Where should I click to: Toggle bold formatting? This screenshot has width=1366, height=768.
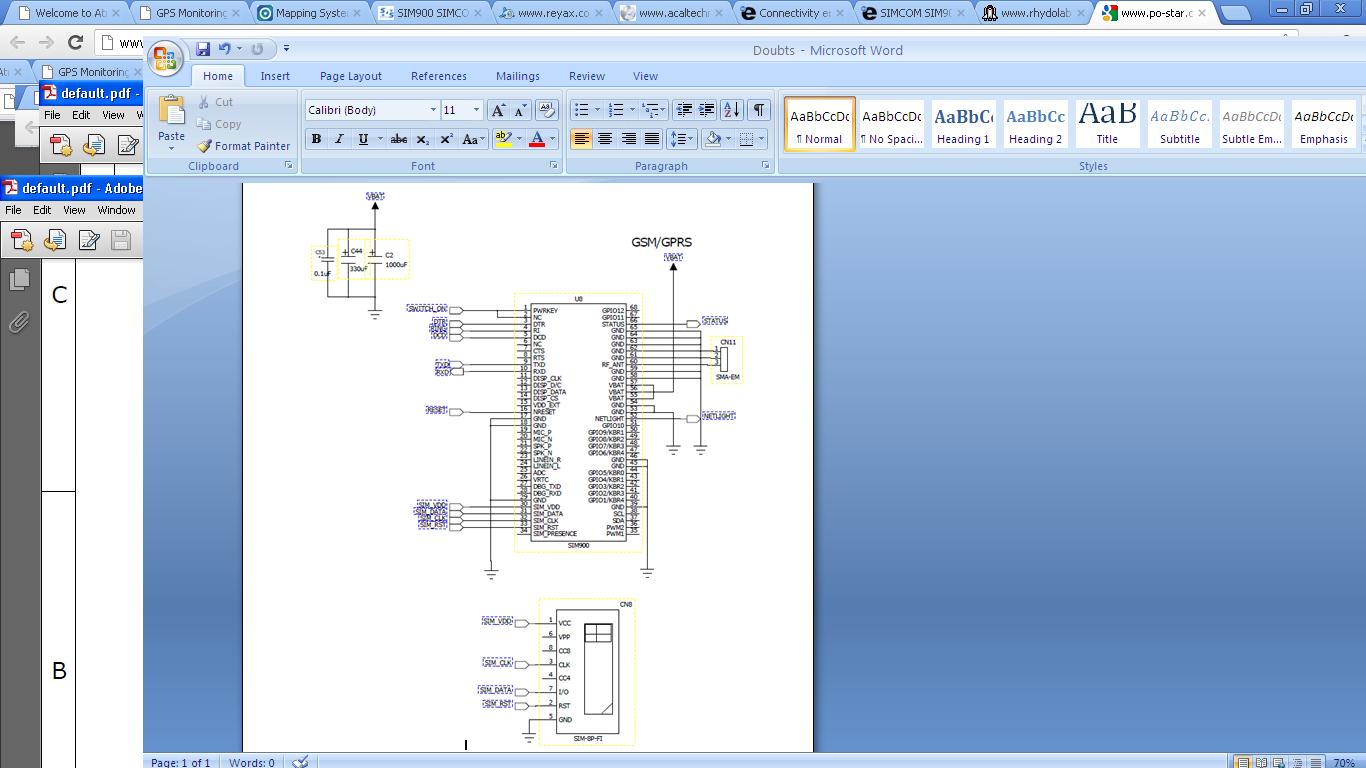click(x=316, y=139)
